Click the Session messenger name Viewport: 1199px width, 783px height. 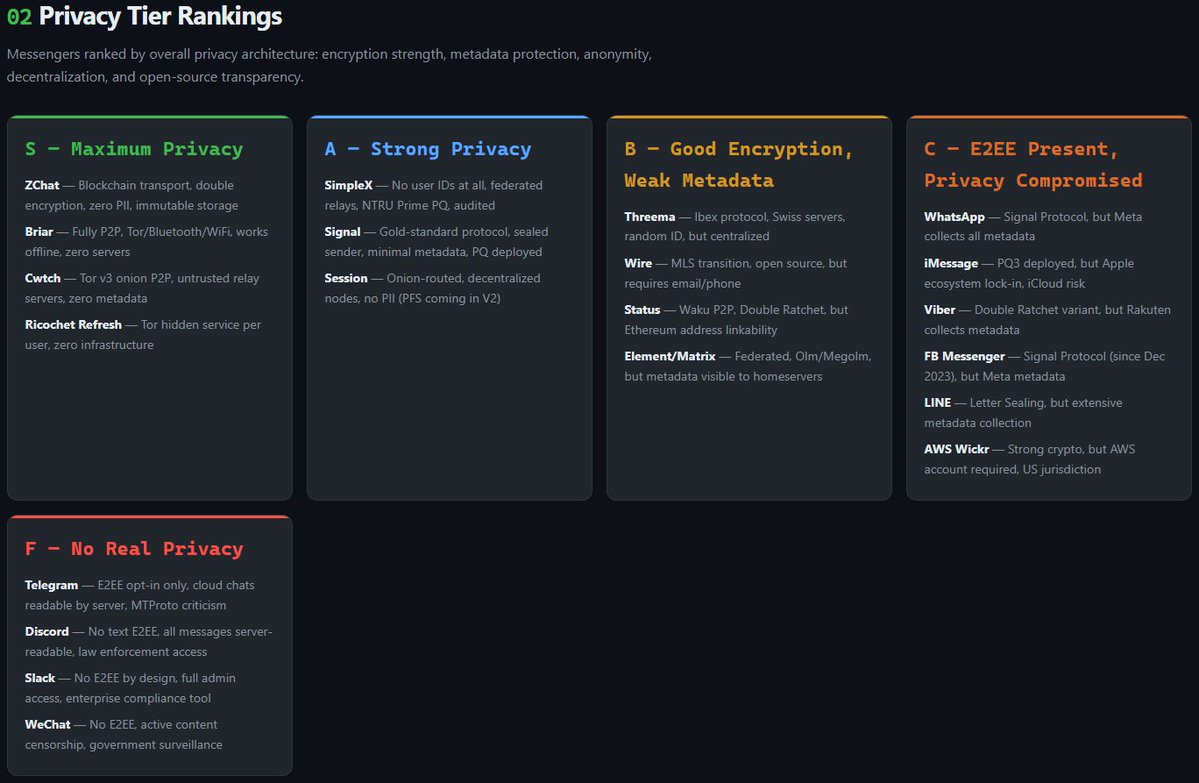[x=346, y=278]
